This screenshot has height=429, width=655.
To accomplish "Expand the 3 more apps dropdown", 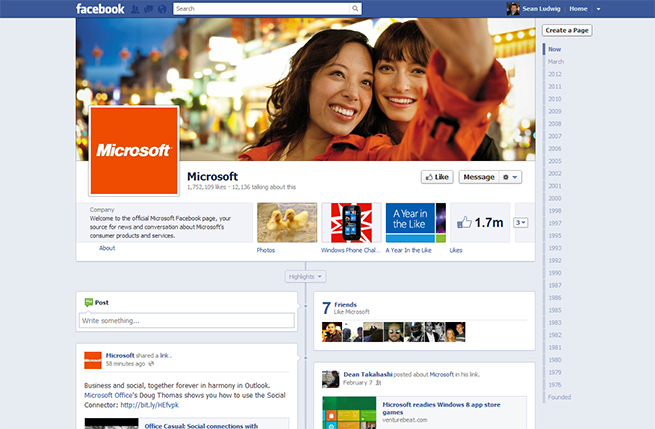I will [520, 223].
